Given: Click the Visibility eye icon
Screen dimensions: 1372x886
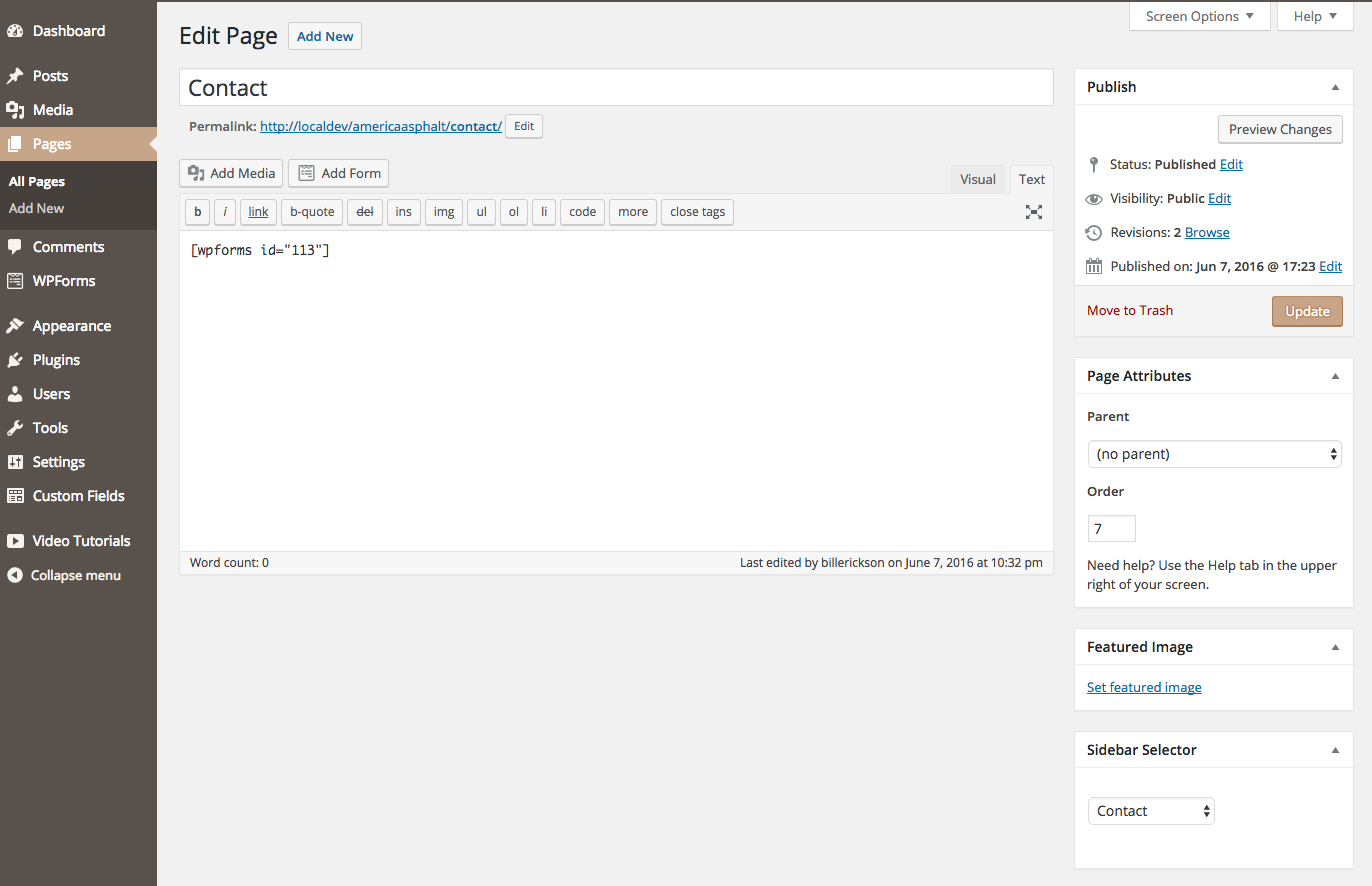Looking at the screenshot, I should coord(1094,198).
